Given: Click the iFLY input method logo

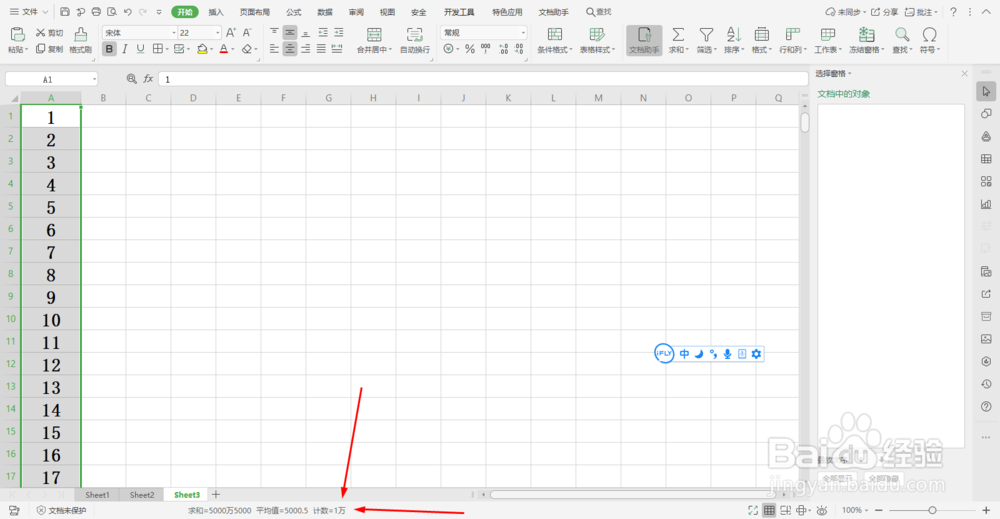Looking at the screenshot, I should [664, 353].
